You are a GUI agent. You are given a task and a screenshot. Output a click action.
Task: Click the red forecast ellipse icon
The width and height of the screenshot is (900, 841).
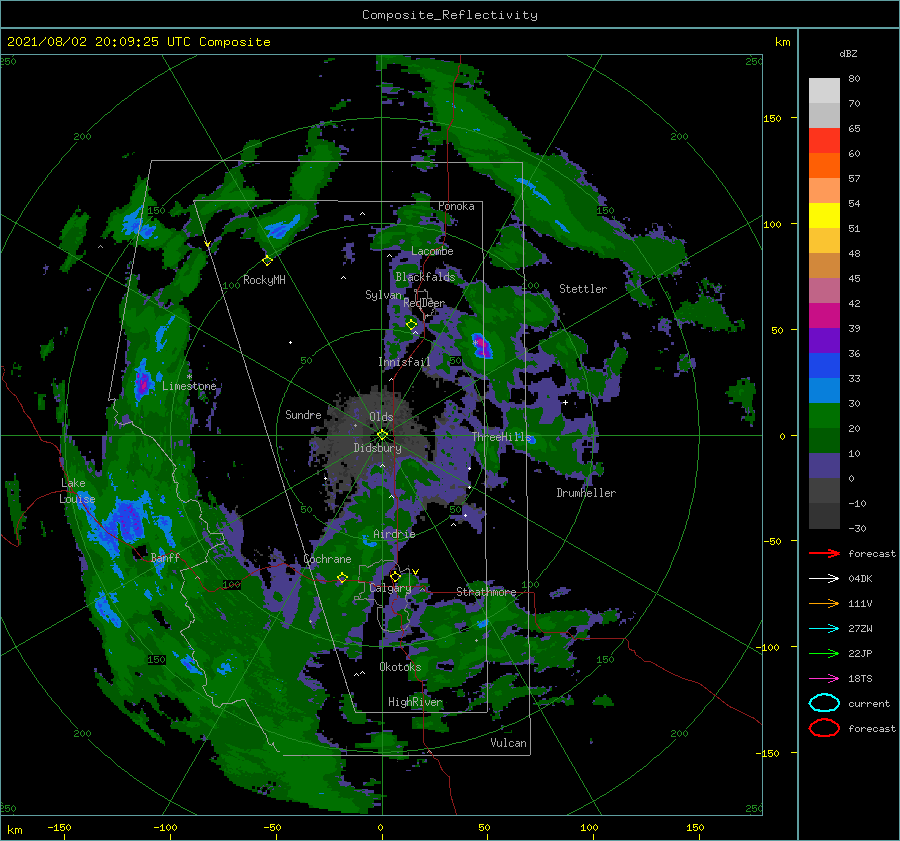pos(824,728)
